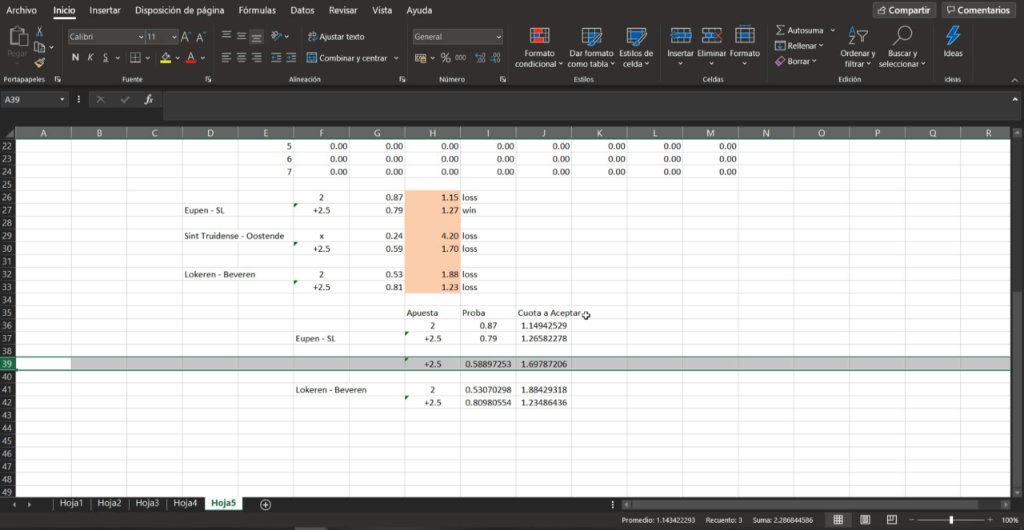The width and height of the screenshot is (1024, 530).
Task: Open the fill color dropdown arrow
Action: coord(177,58)
